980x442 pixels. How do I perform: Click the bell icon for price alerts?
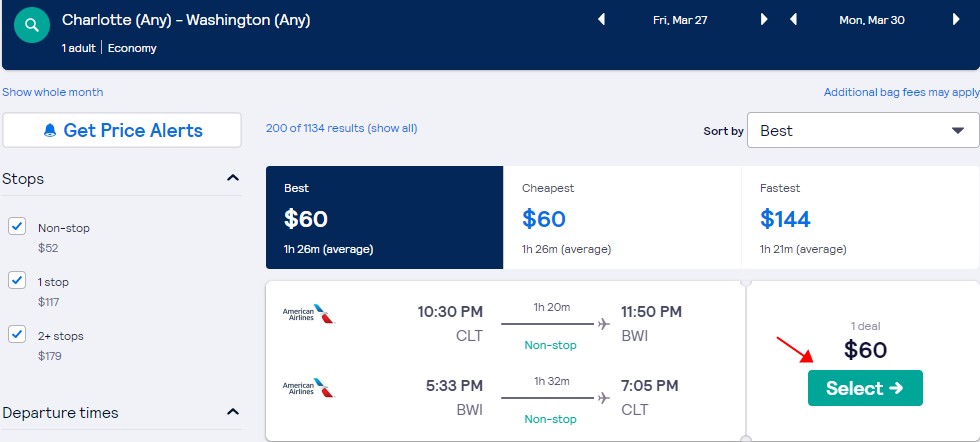pyautogui.click(x=50, y=131)
